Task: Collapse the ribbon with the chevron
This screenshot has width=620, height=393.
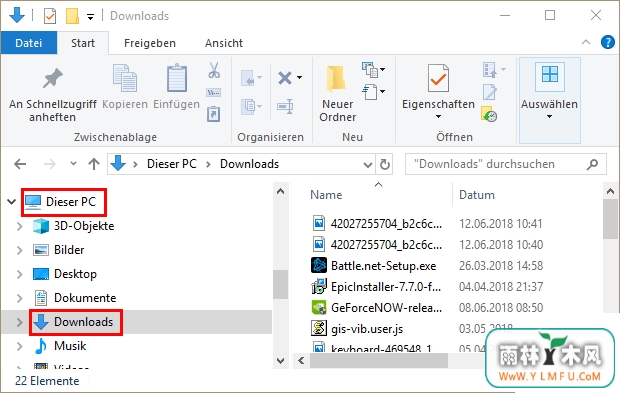Action: tap(586, 42)
